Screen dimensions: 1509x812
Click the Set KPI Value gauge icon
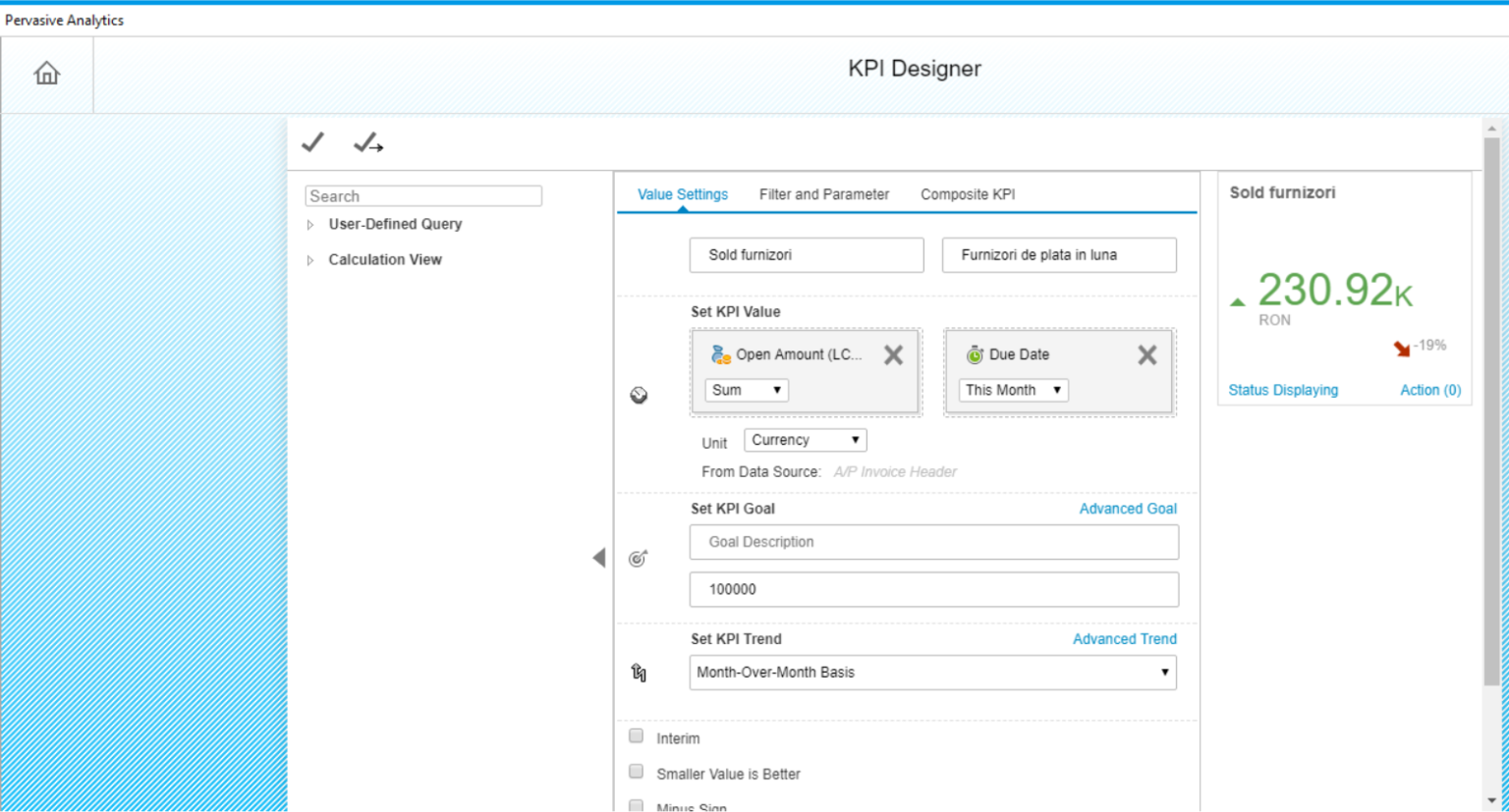pyautogui.click(x=640, y=393)
